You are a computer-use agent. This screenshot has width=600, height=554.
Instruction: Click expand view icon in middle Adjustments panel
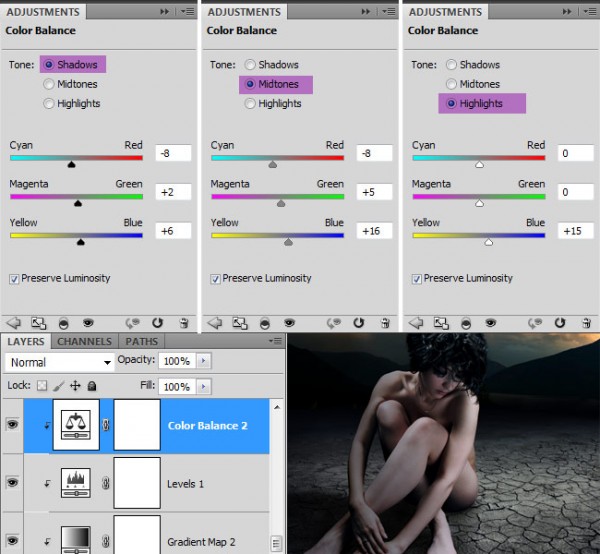tap(240, 323)
